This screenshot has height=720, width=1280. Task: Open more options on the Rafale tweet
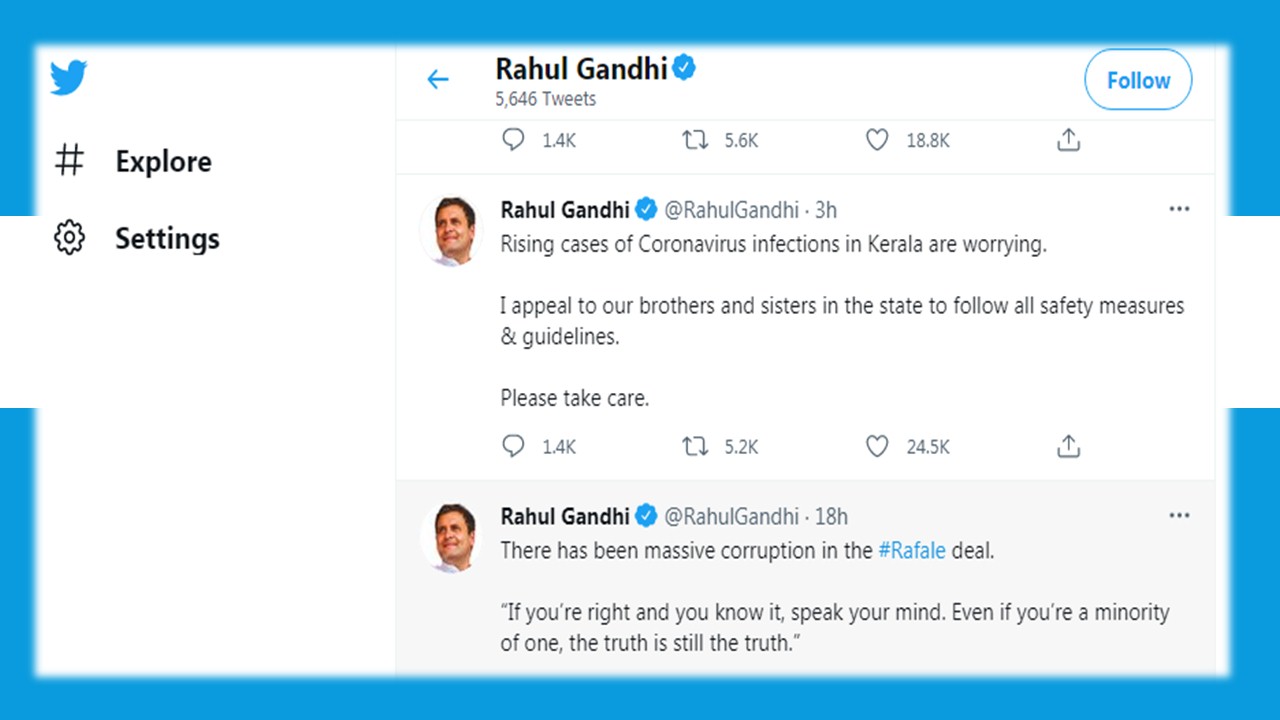1179,514
